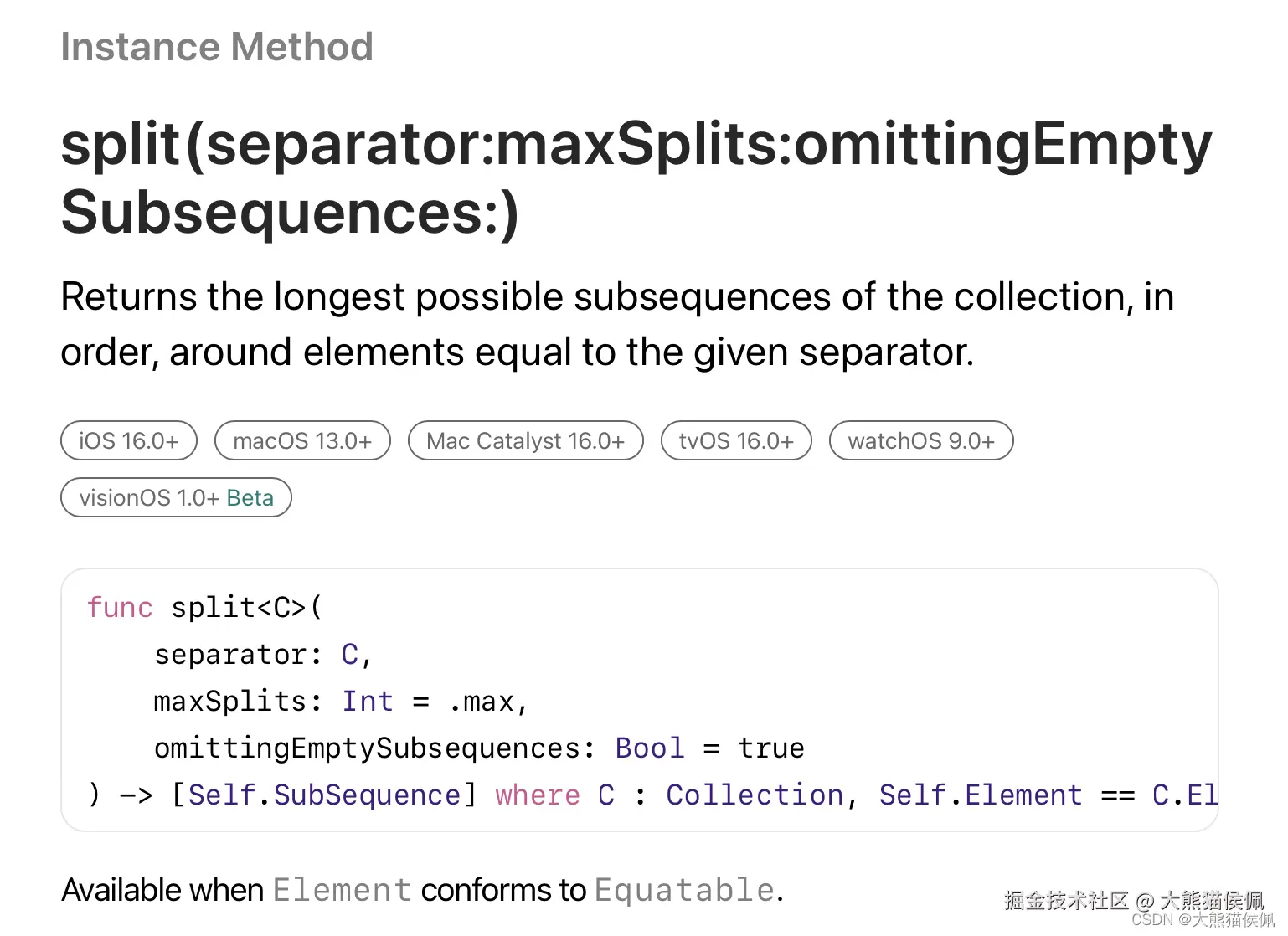This screenshot has width=1288, height=936.
Task: Open the Bool type link in declaration
Action: 649,748
